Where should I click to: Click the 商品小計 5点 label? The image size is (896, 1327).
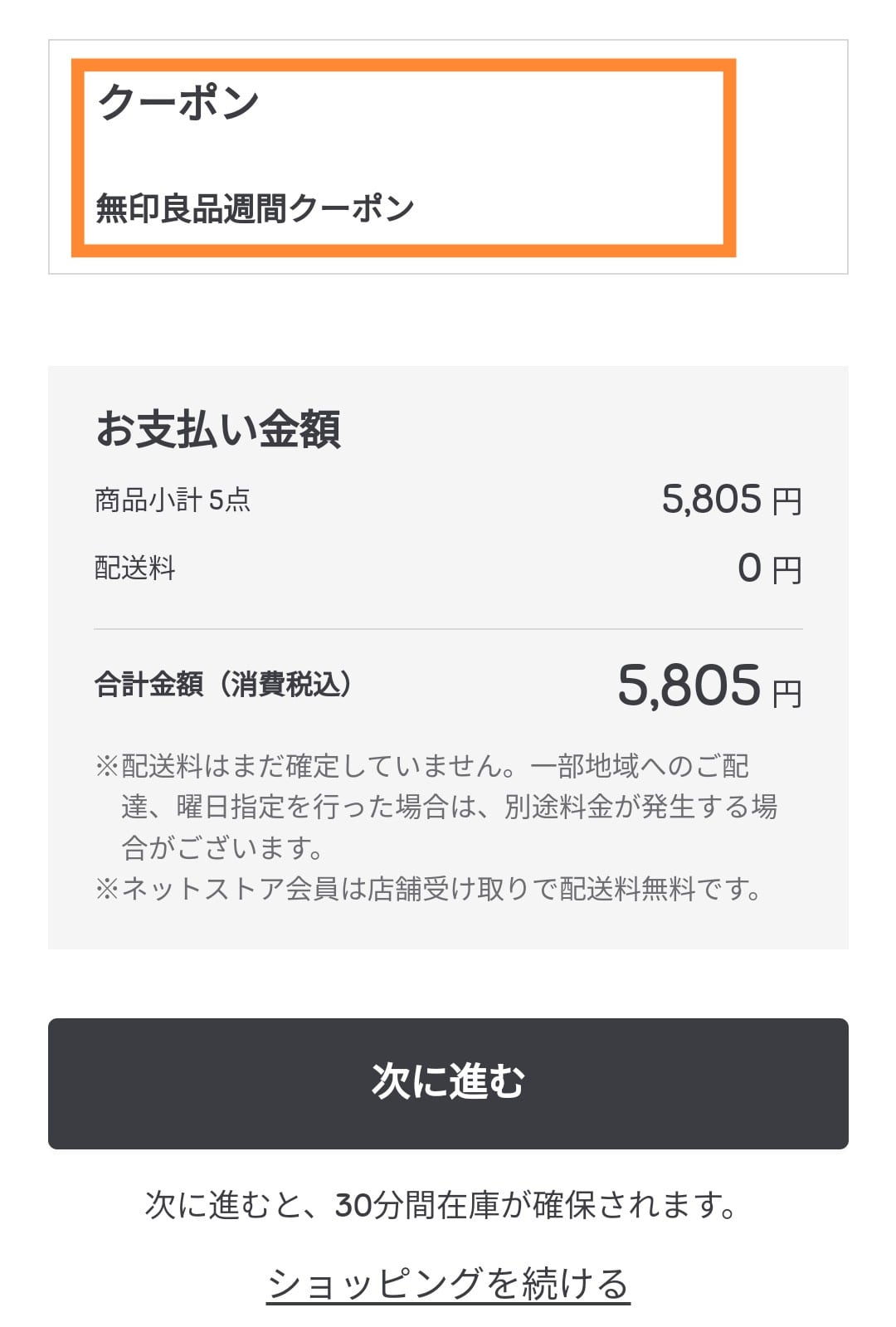(x=173, y=500)
